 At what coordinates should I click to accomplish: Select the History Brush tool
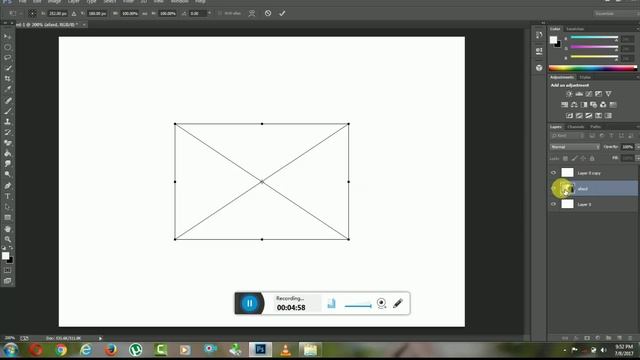[x=7, y=132]
